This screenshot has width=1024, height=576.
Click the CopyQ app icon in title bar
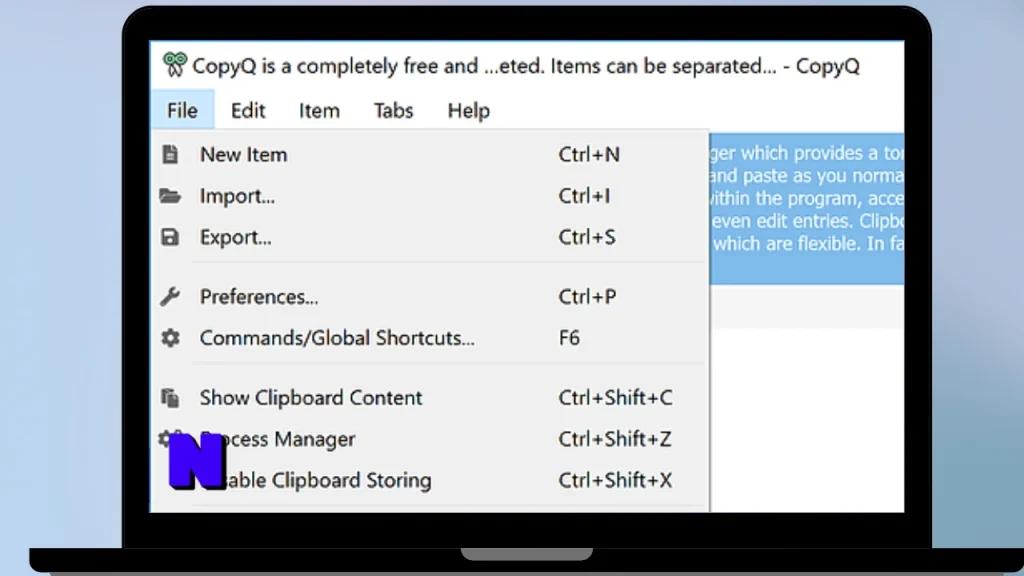click(x=174, y=65)
